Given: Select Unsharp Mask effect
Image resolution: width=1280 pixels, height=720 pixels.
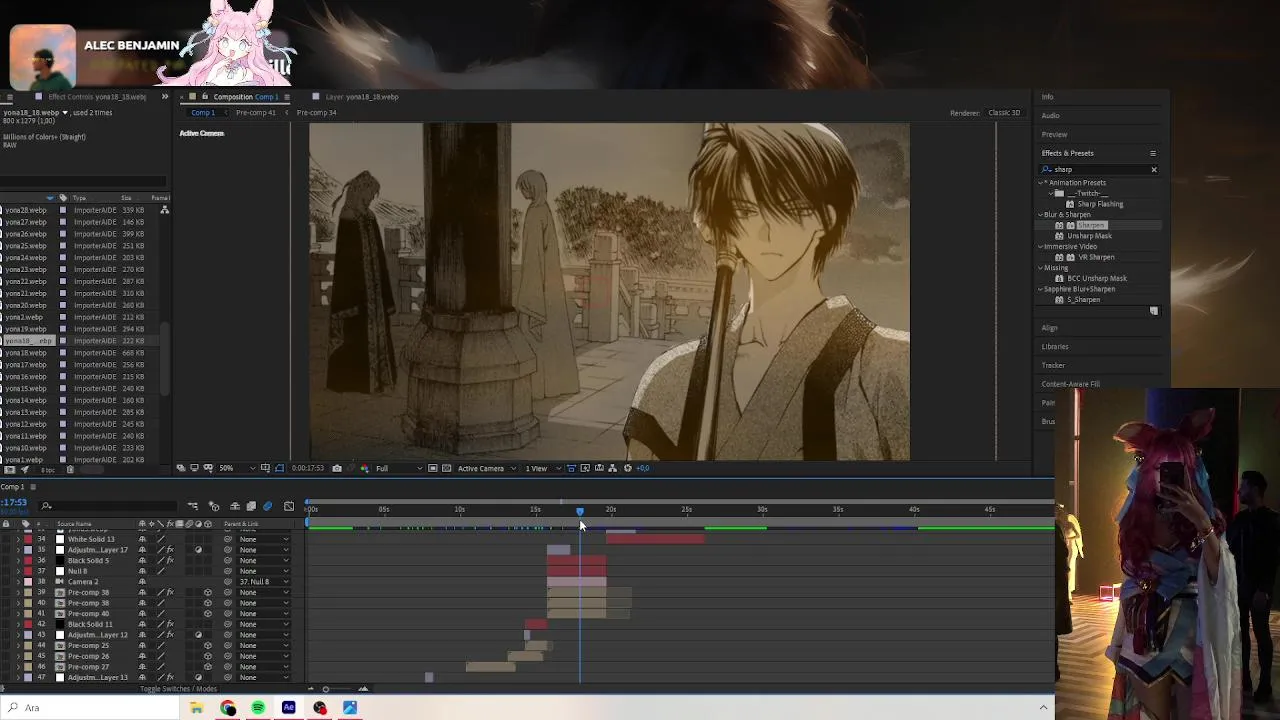Looking at the screenshot, I should [1089, 236].
